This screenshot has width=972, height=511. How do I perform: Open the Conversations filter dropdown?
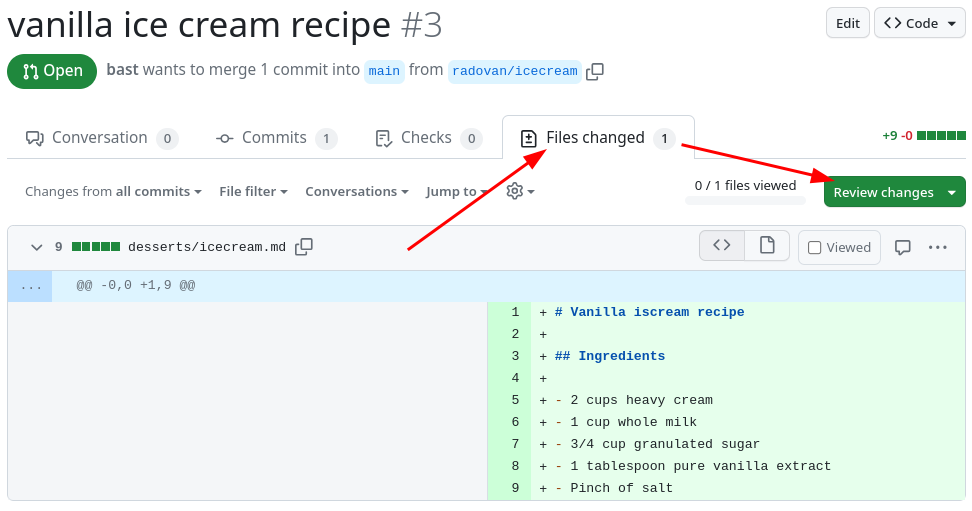click(357, 191)
